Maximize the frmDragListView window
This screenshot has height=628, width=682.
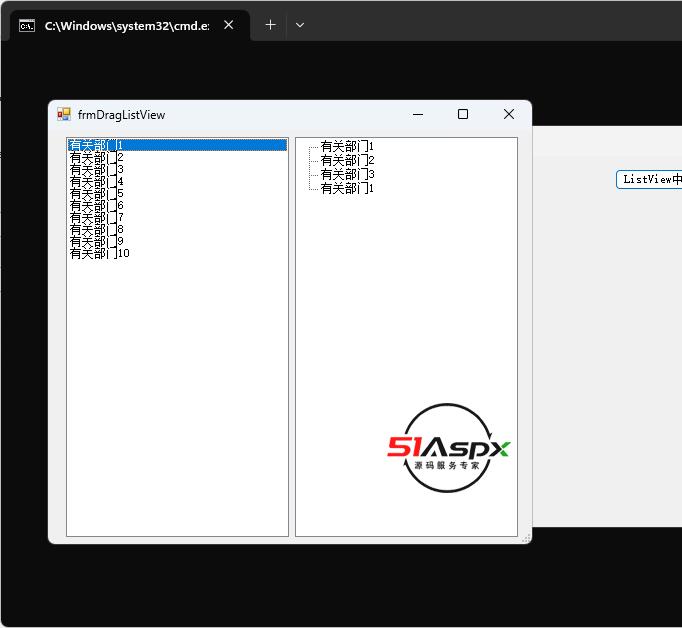point(463,115)
